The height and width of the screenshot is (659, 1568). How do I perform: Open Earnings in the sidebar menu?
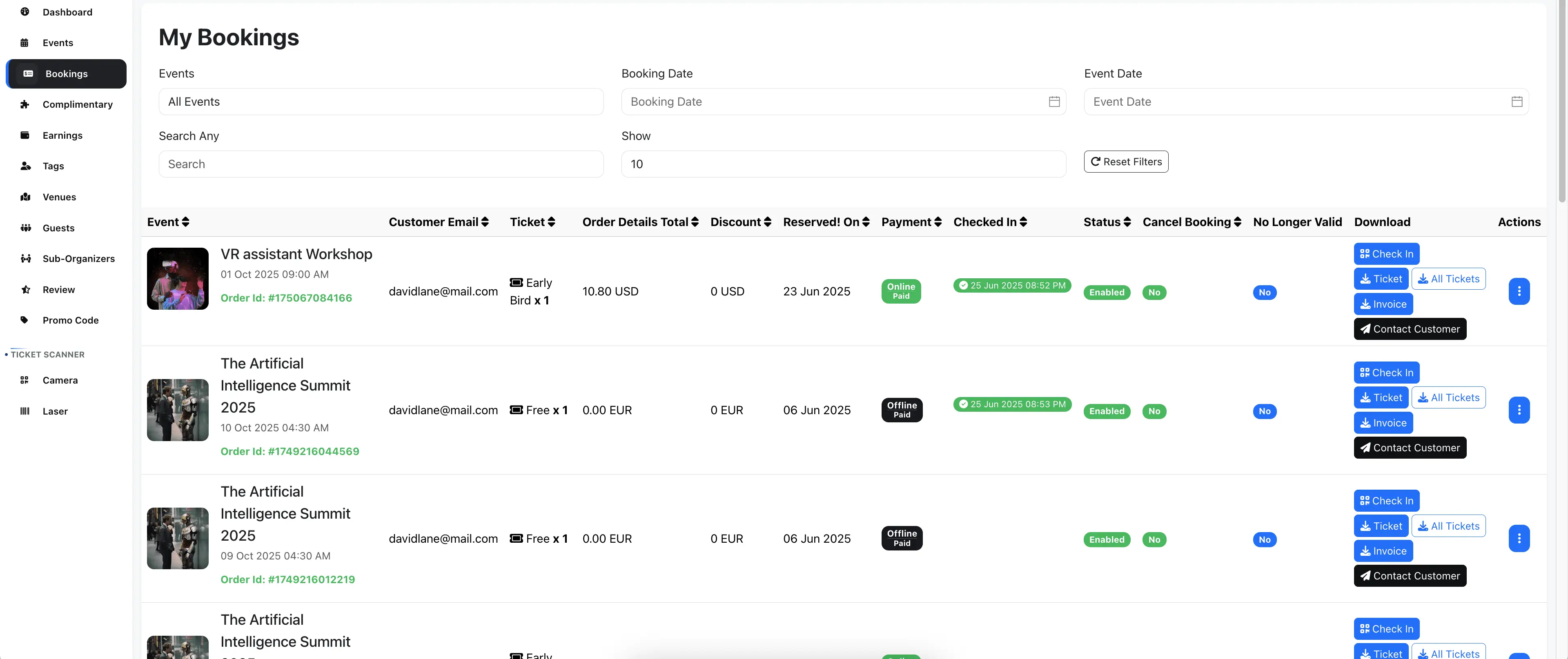62,135
